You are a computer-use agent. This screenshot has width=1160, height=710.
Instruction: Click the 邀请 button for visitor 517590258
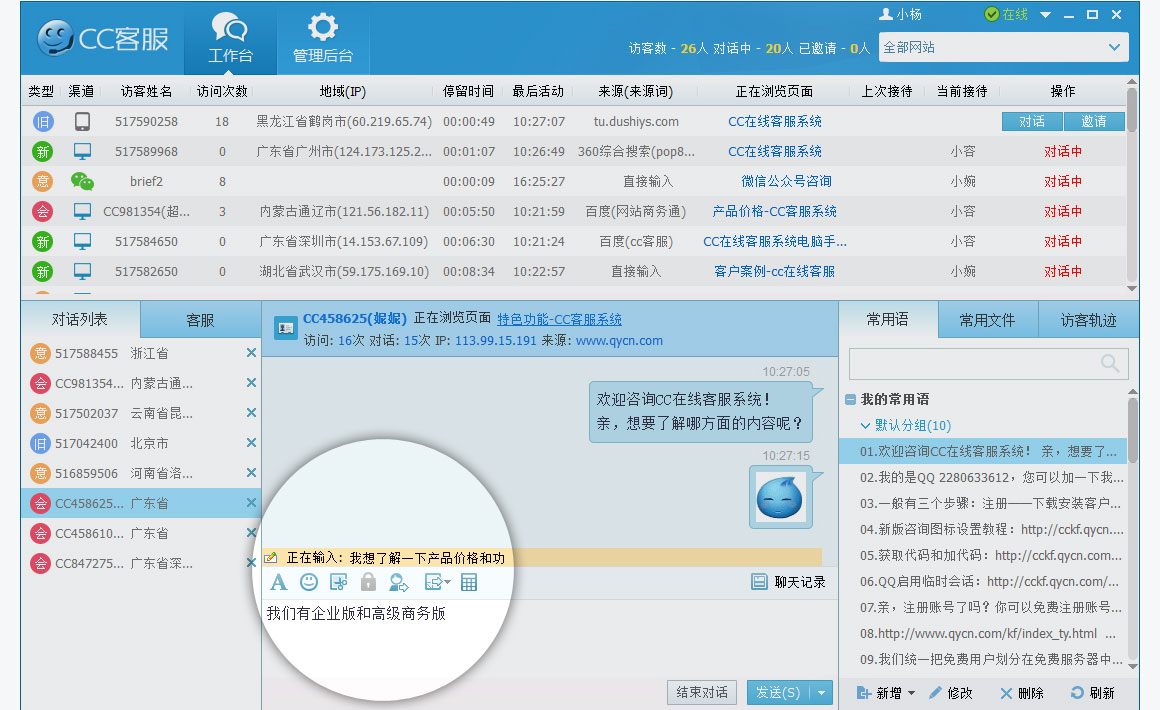pyautogui.click(x=1094, y=121)
